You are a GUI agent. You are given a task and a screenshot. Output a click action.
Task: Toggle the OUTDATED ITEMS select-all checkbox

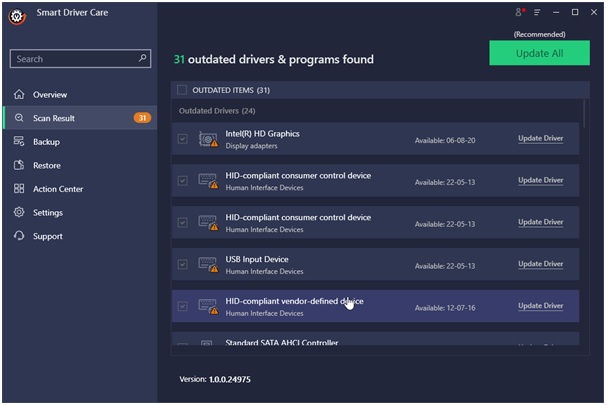(181, 90)
